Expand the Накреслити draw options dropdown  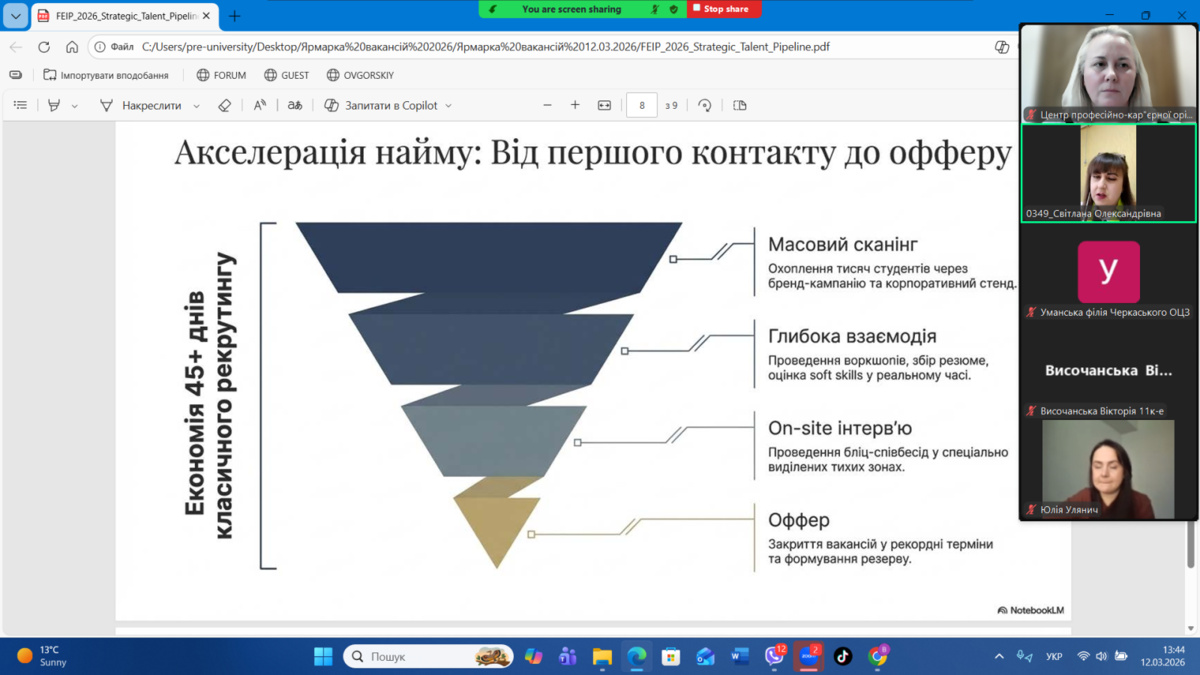point(197,106)
